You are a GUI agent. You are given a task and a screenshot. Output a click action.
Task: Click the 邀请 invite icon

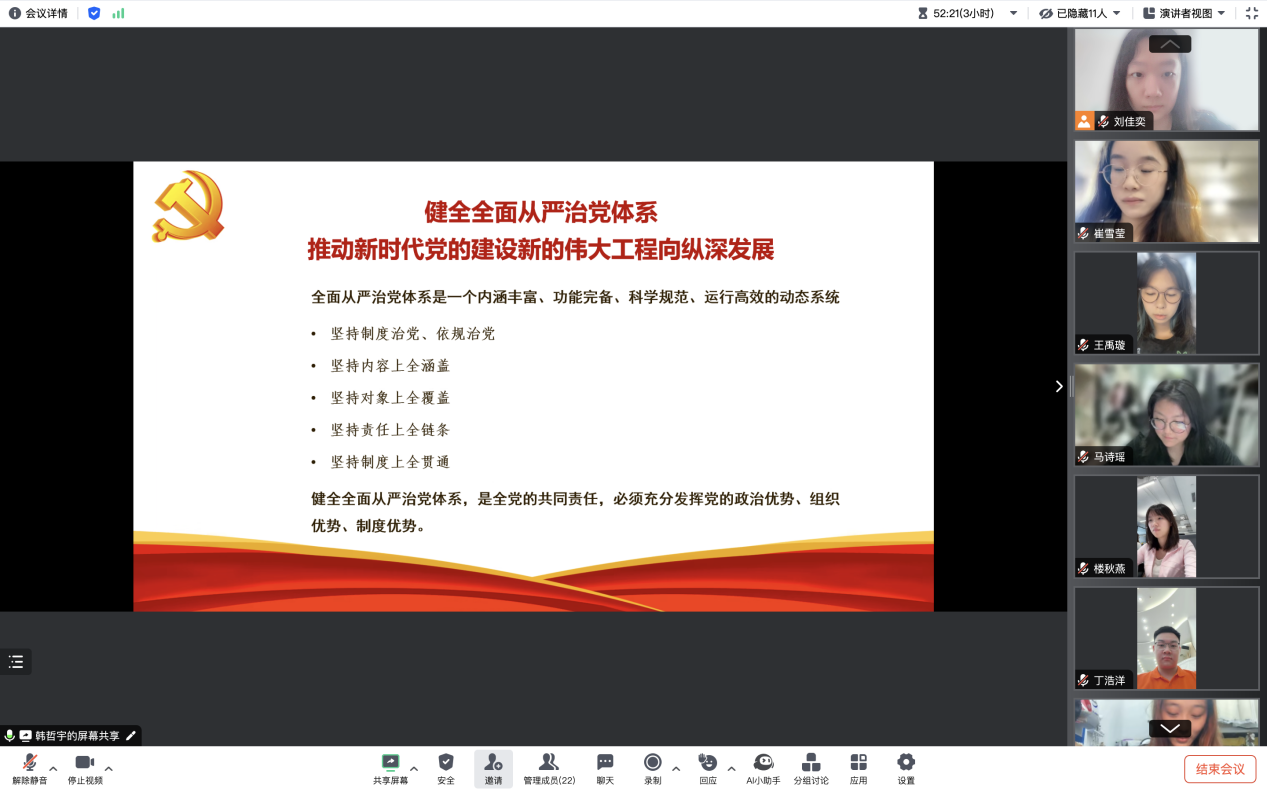pos(493,768)
